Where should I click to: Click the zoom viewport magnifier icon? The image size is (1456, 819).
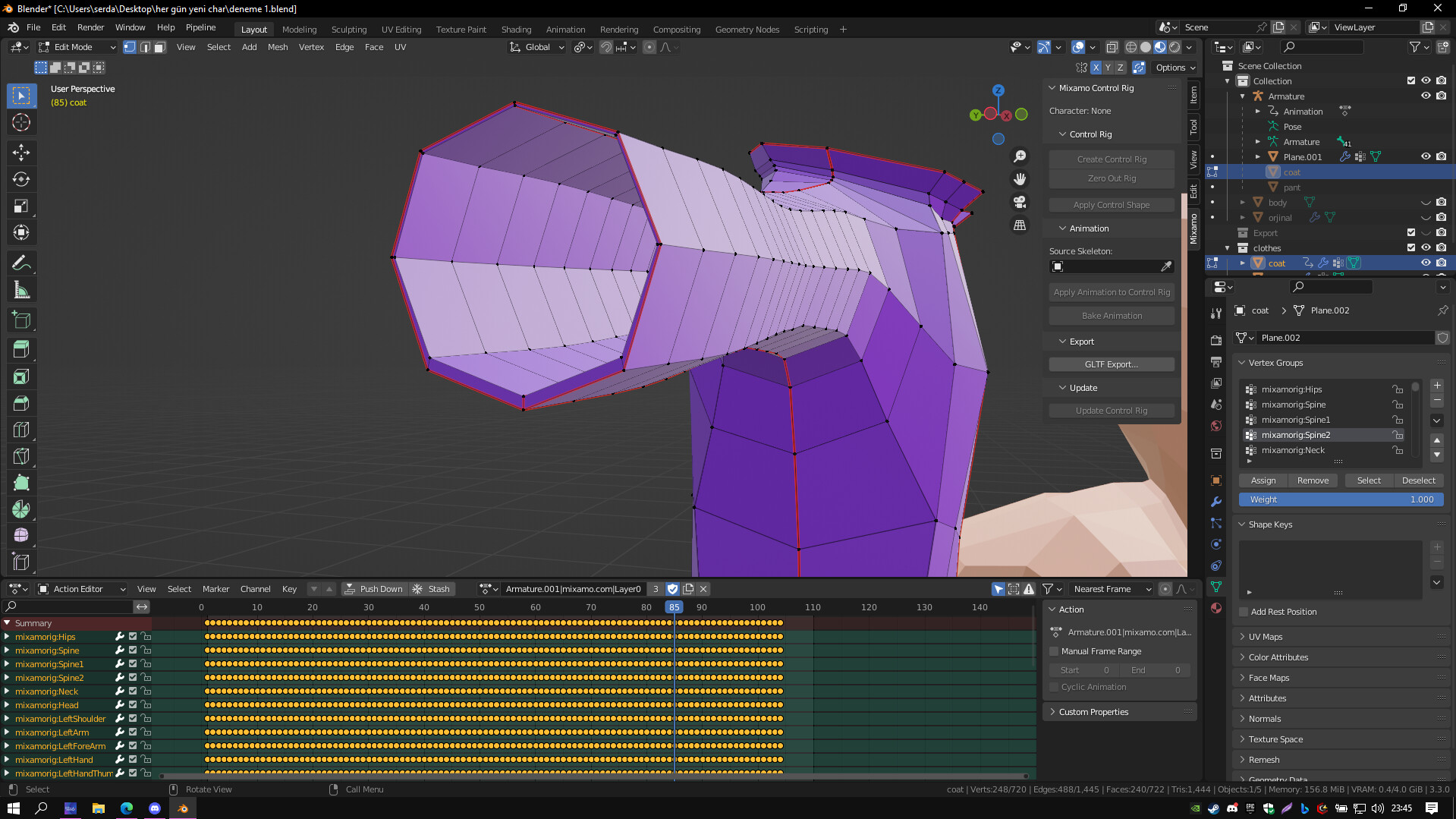1020,156
